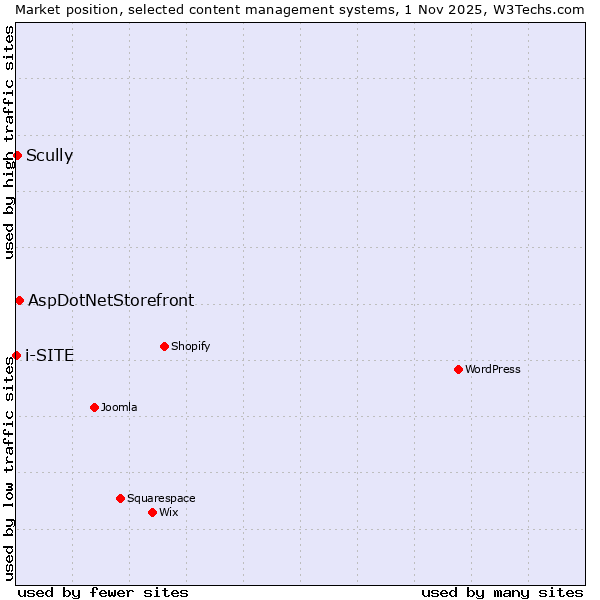
Task: Select the Squarespace red marker
Action: click(120, 498)
